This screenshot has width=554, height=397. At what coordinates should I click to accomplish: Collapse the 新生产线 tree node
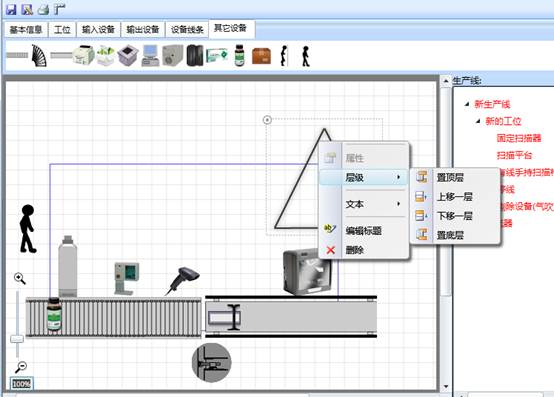(467, 104)
